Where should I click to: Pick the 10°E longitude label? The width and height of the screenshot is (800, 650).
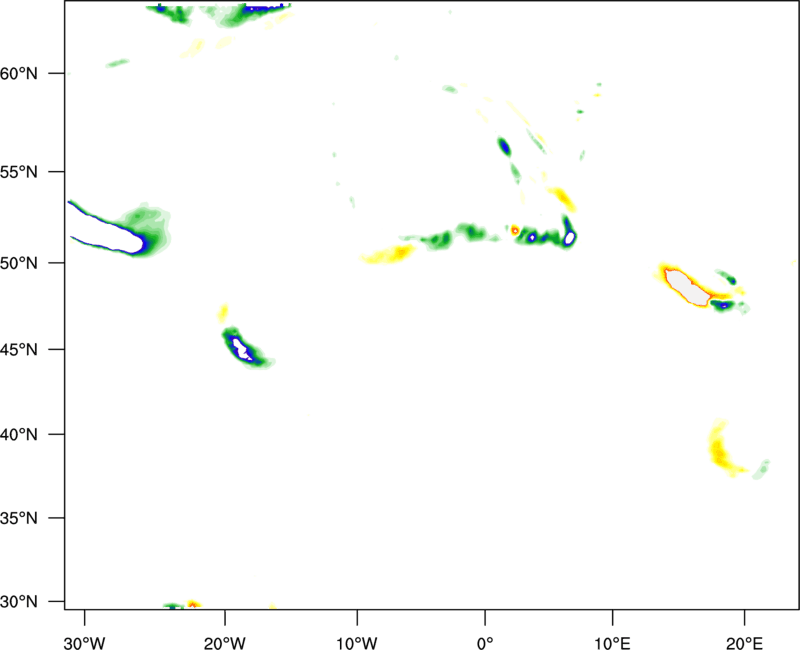click(612, 643)
